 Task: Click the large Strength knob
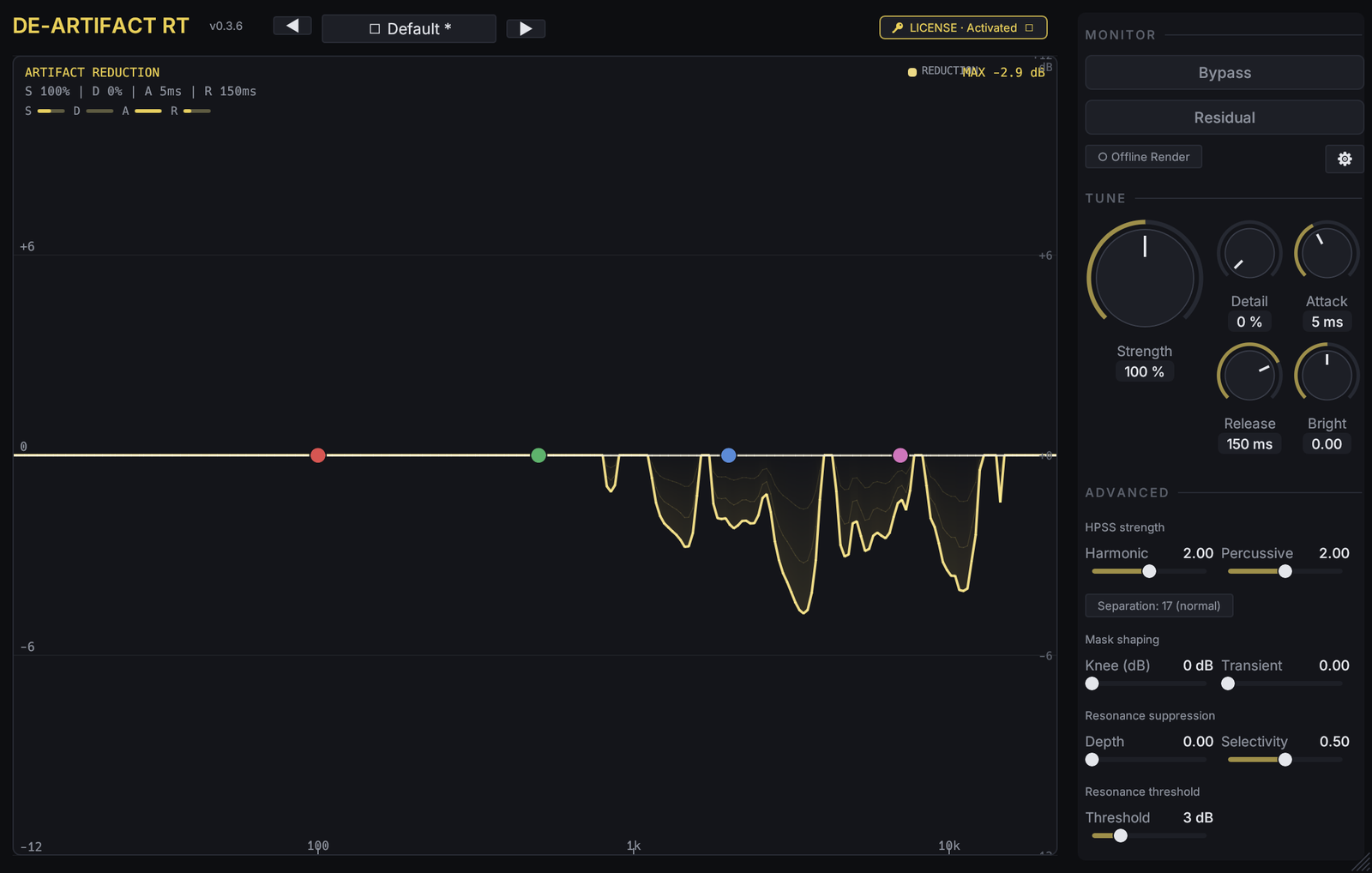[1145, 277]
